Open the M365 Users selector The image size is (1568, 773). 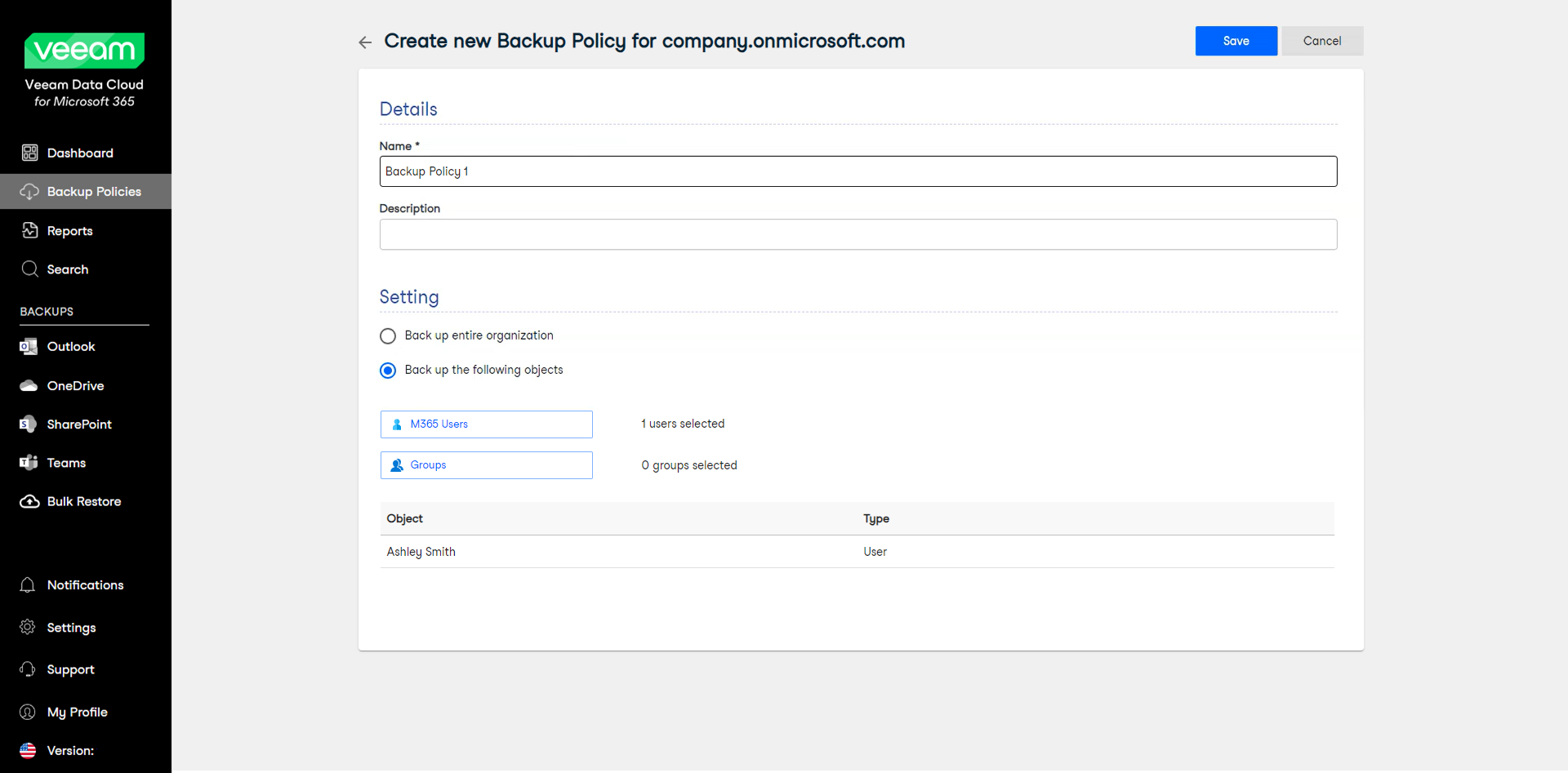486,424
